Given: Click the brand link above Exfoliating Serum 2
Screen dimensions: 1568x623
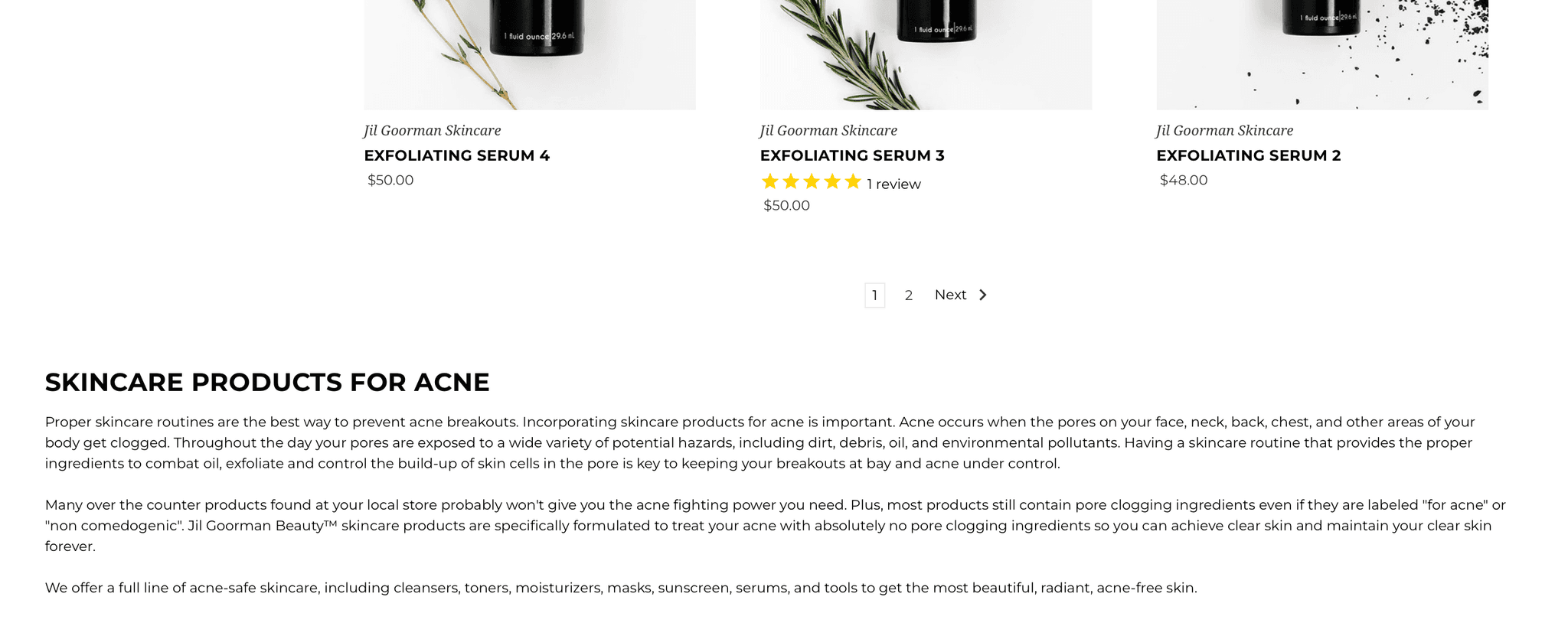Looking at the screenshot, I should tap(1224, 130).
